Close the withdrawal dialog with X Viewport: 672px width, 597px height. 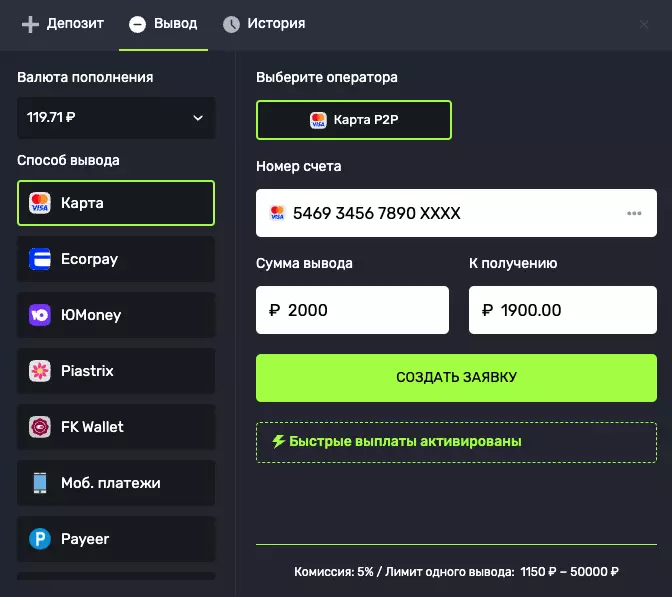[x=644, y=24]
